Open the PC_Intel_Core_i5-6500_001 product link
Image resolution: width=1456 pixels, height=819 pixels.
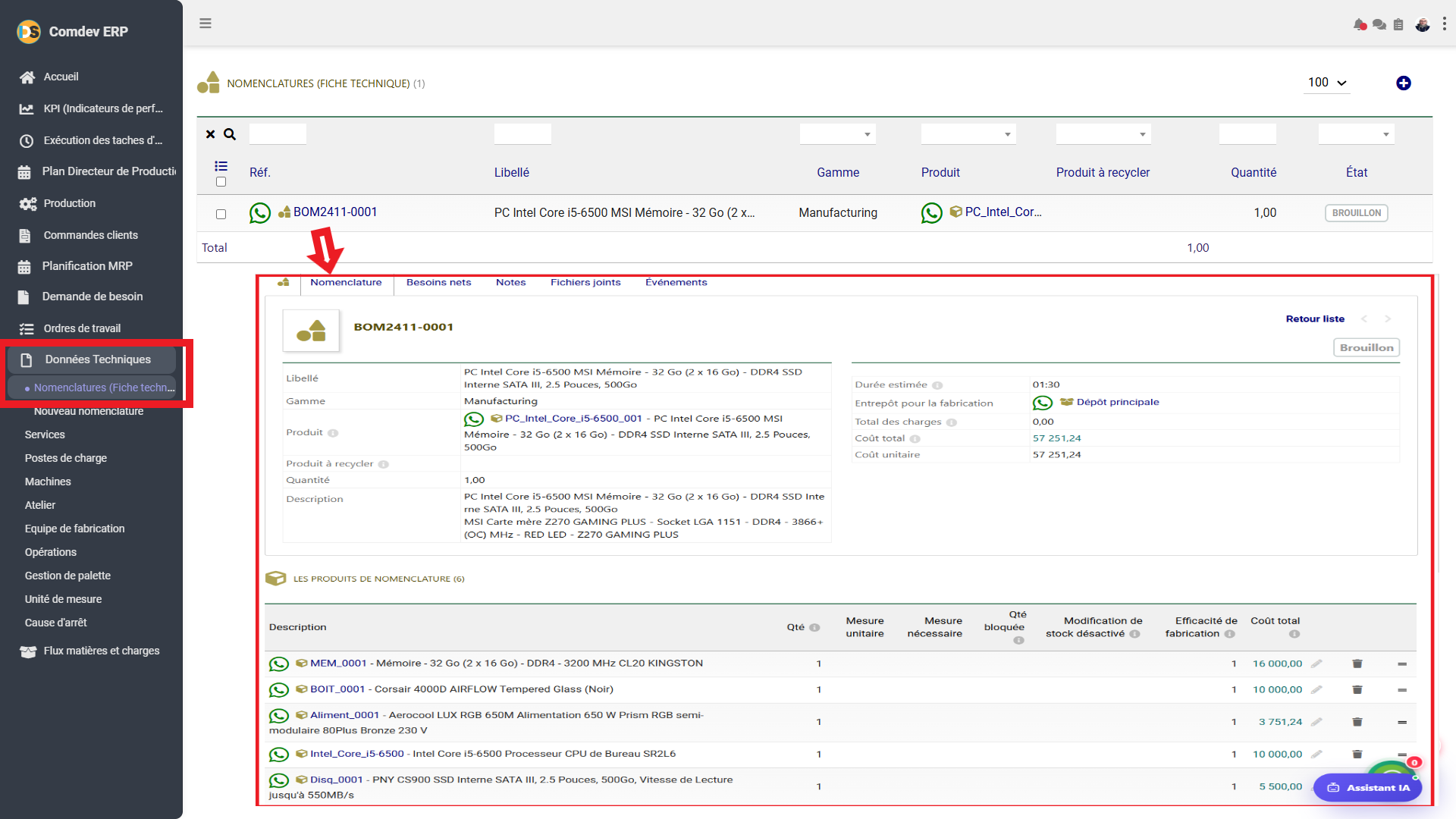(x=573, y=419)
